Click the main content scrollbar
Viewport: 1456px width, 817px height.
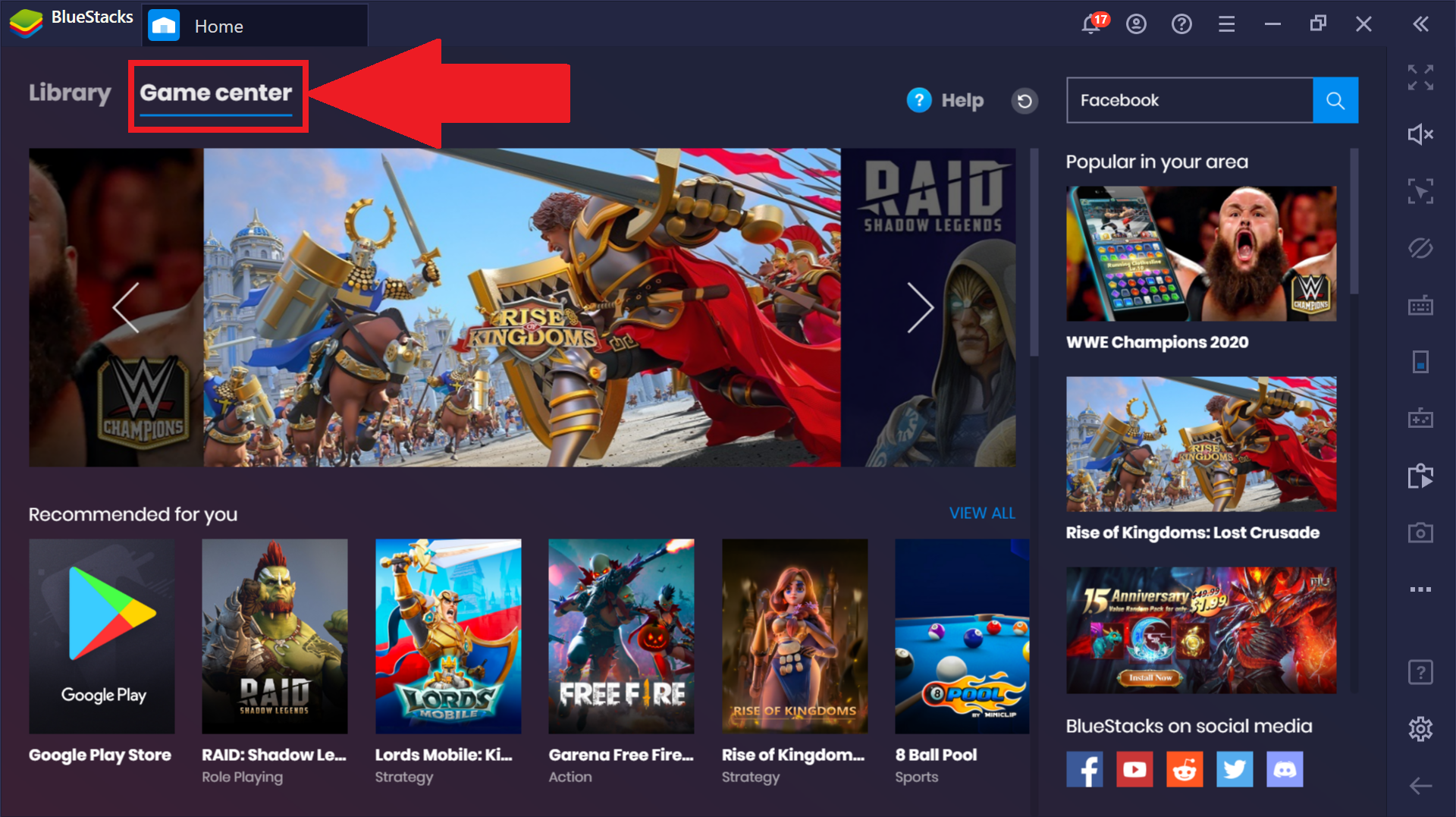point(1034,252)
